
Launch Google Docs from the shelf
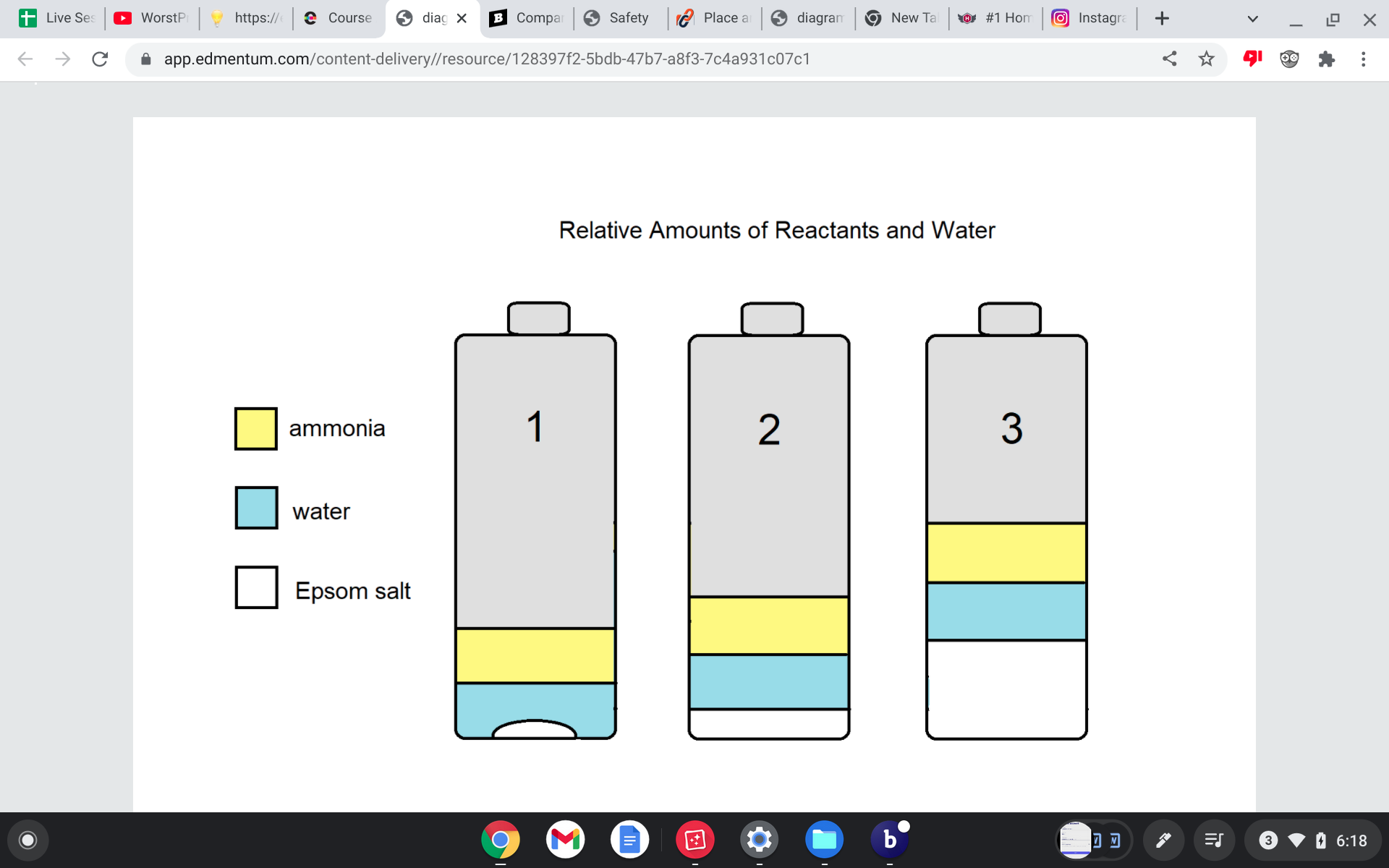(629, 840)
